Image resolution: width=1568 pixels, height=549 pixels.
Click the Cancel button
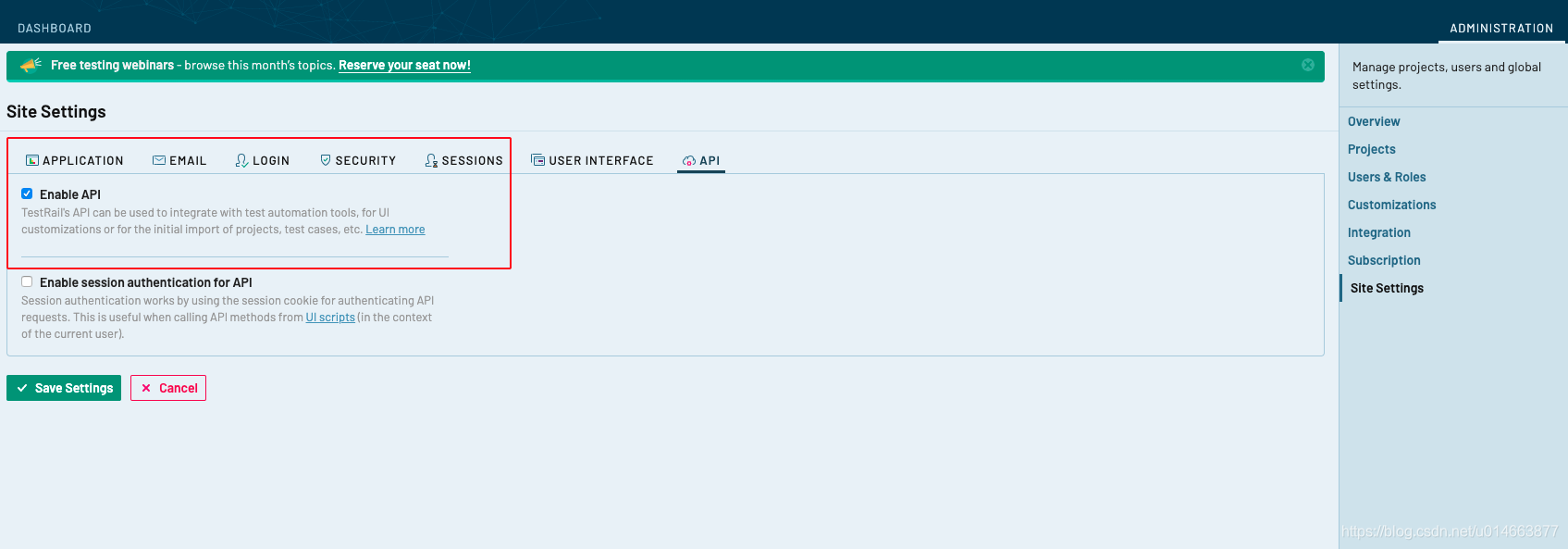point(168,388)
